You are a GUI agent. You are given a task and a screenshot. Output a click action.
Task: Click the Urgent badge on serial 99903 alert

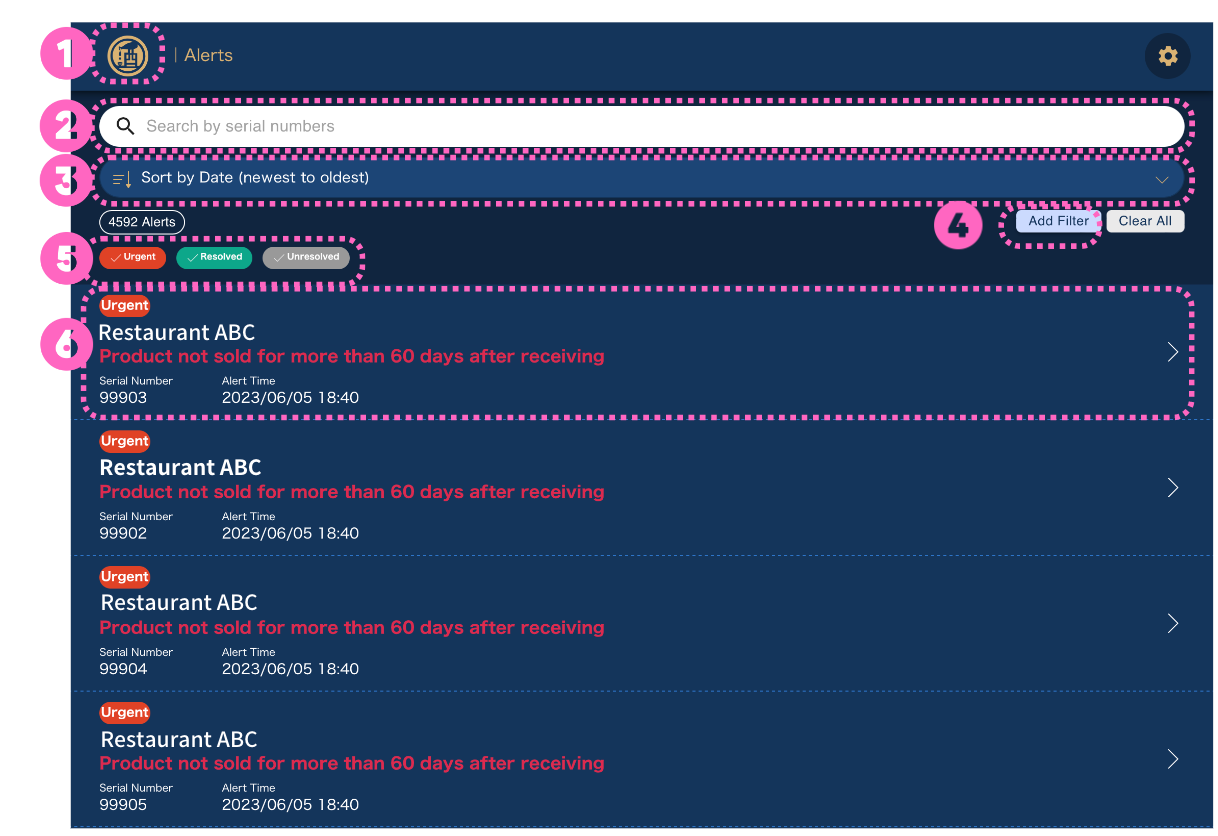125,306
